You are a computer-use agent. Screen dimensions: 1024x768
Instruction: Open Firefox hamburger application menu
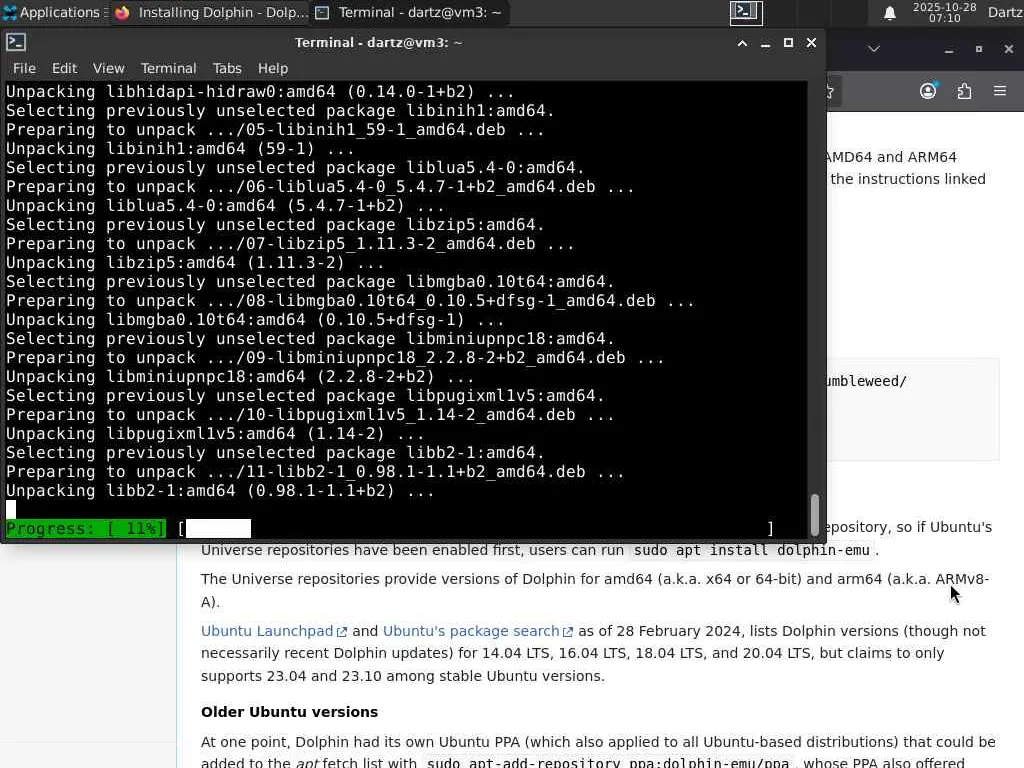pyautogui.click(x=1000, y=91)
